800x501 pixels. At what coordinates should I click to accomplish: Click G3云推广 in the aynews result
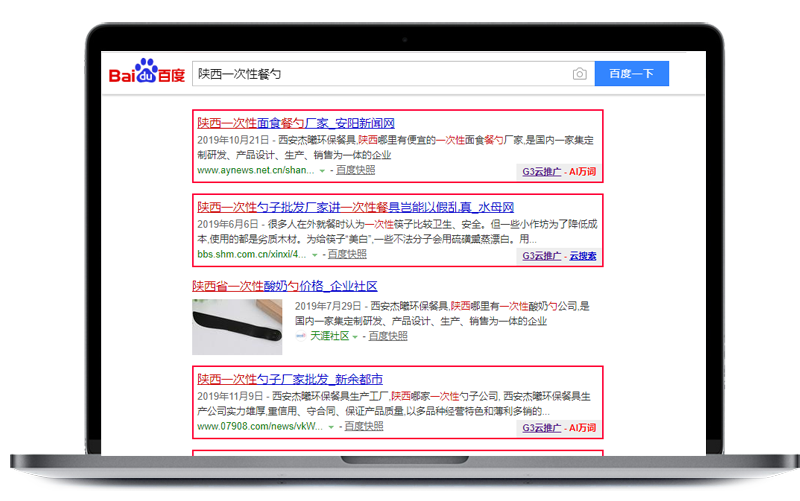click(x=541, y=172)
